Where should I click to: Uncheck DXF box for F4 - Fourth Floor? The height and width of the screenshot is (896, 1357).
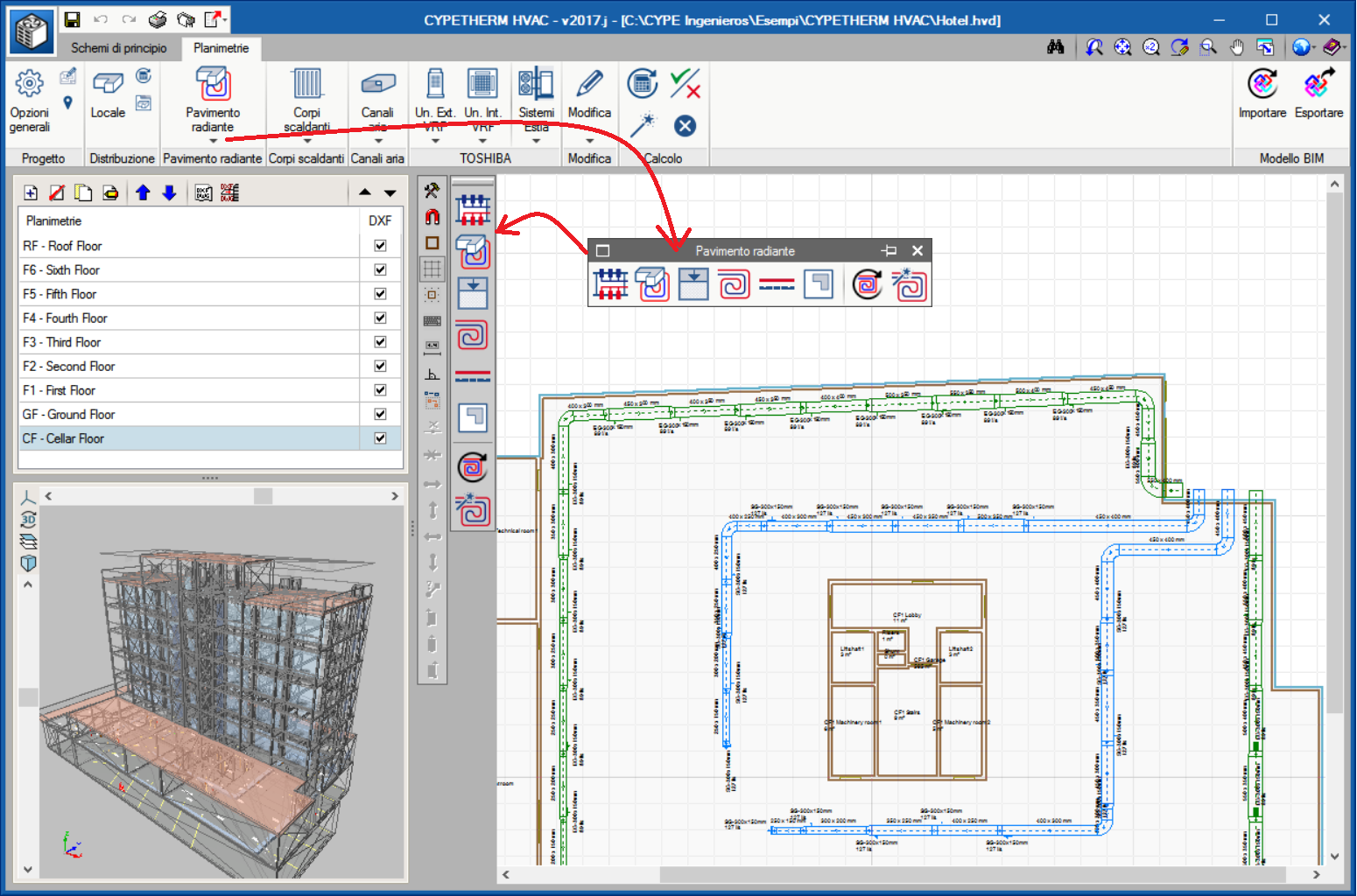tap(380, 318)
